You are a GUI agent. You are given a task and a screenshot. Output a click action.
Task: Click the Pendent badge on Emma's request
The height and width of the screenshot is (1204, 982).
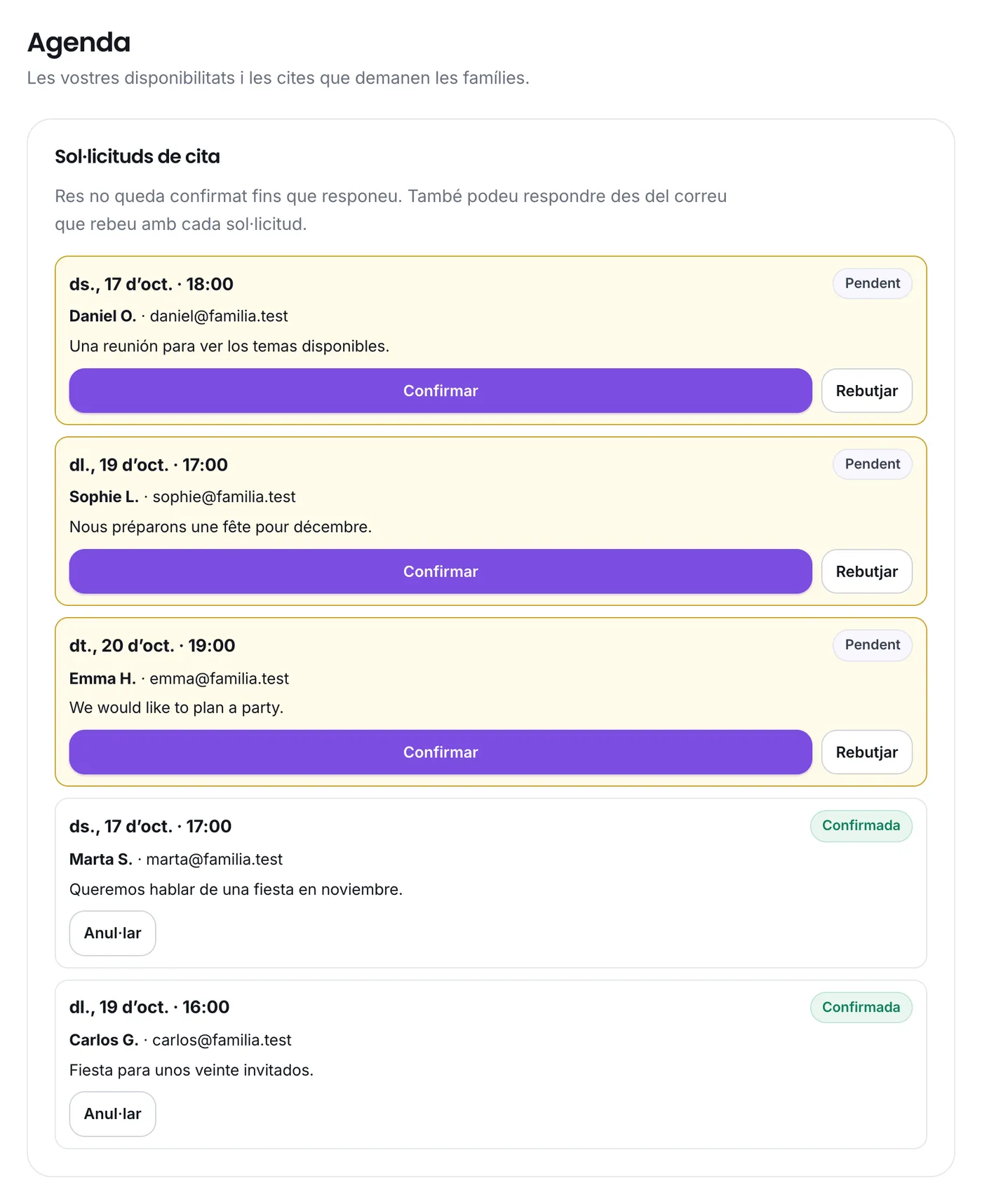coord(872,645)
